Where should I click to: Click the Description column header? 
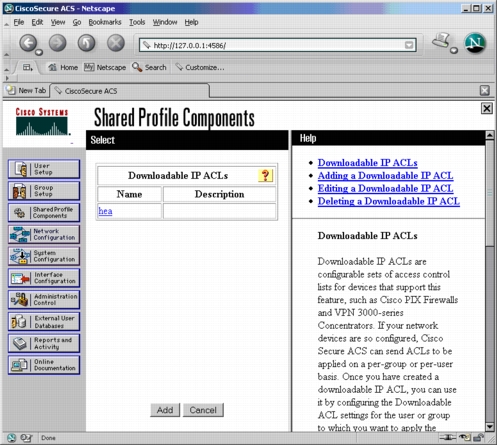(x=219, y=194)
